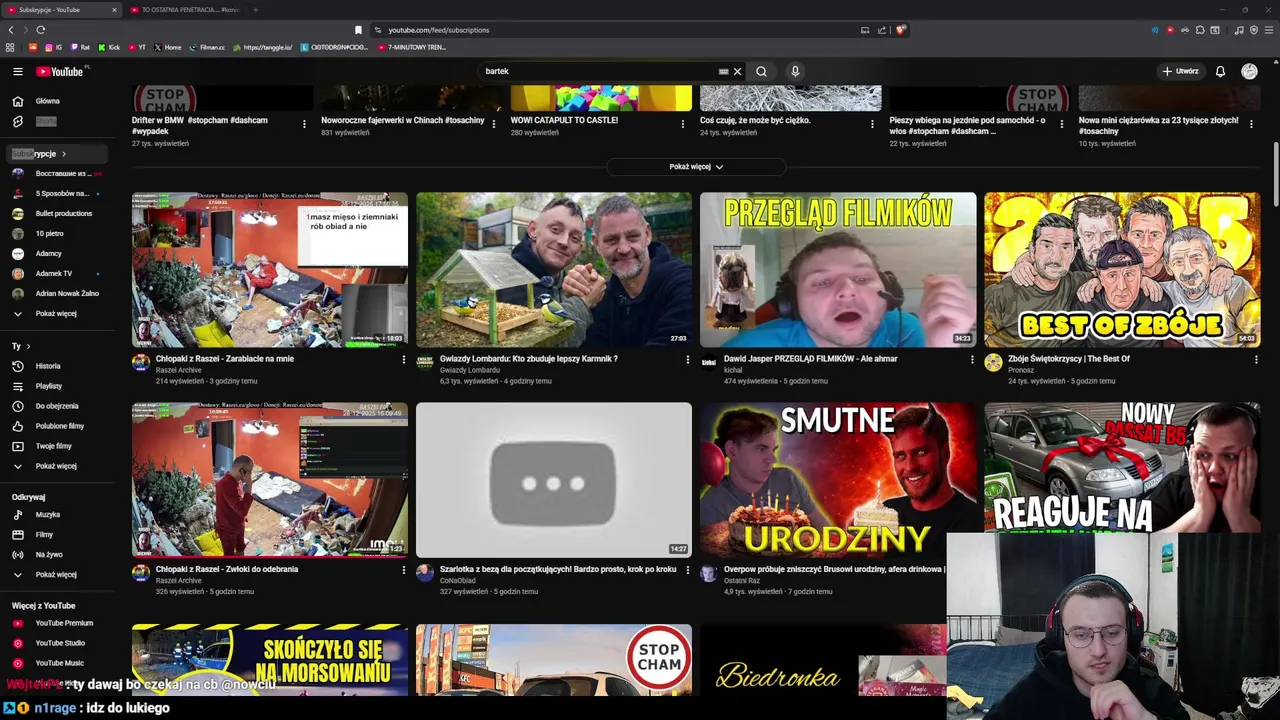Open BEST OF ZBÓJE video thumbnail
Viewport: 1280px width, 720px height.
1122,270
